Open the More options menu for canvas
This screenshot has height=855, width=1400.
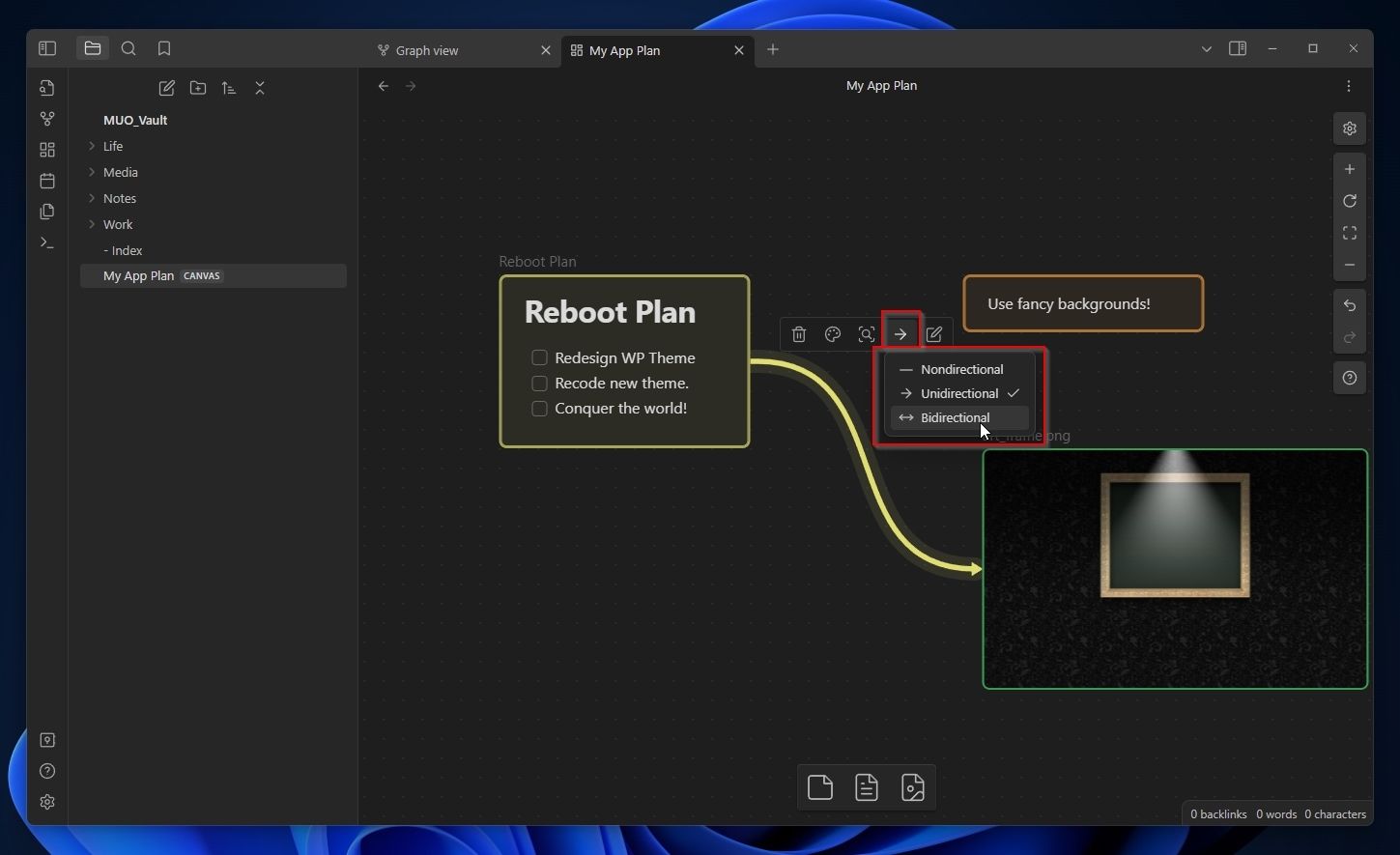click(1349, 86)
